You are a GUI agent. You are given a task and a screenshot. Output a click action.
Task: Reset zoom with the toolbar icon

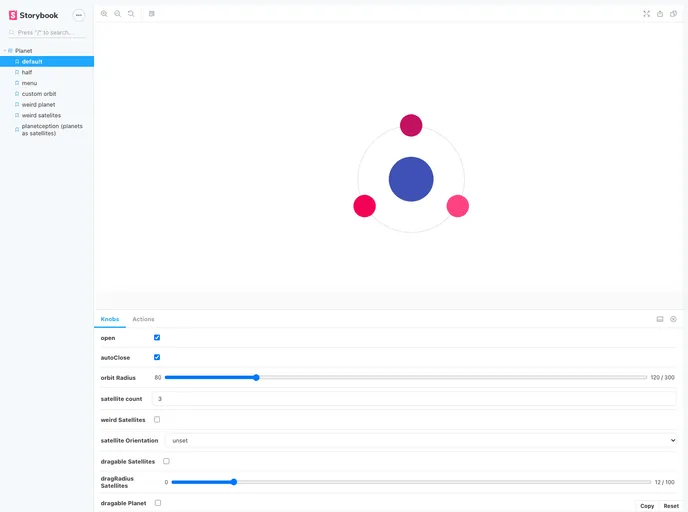coord(131,14)
